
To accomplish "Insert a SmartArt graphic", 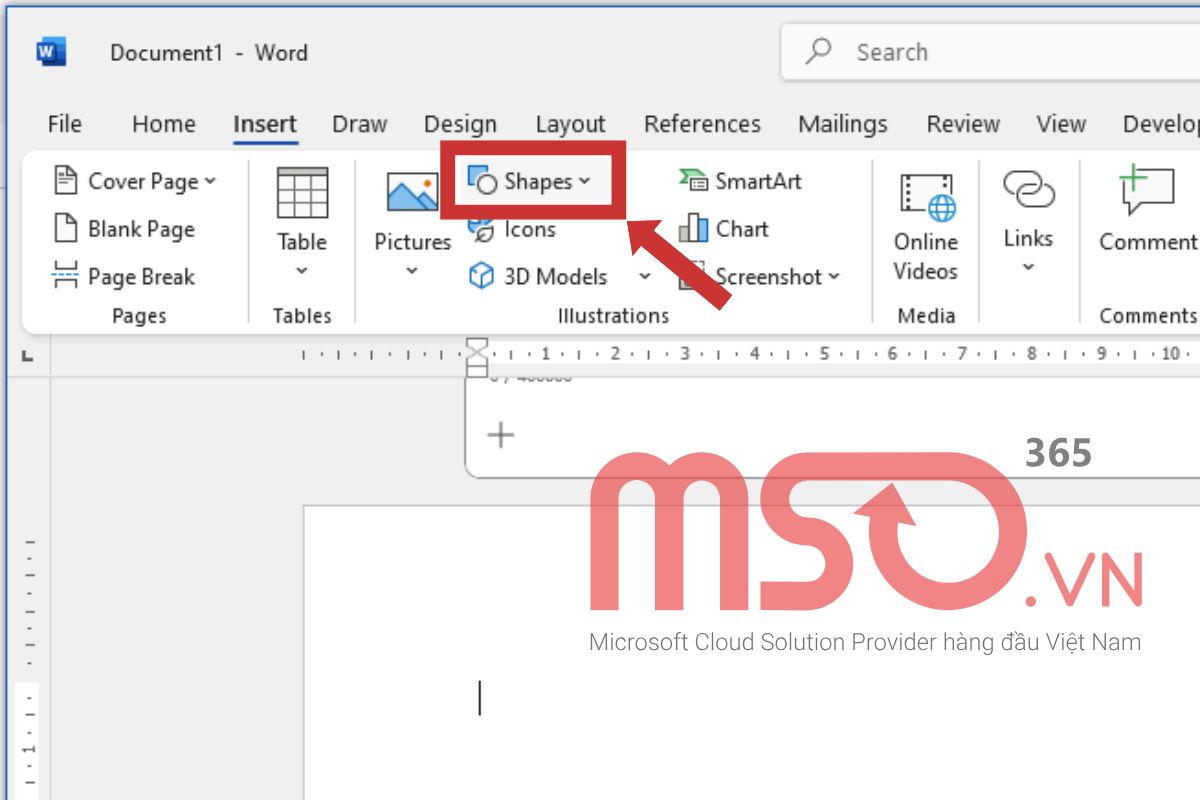I will (x=740, y=181).
